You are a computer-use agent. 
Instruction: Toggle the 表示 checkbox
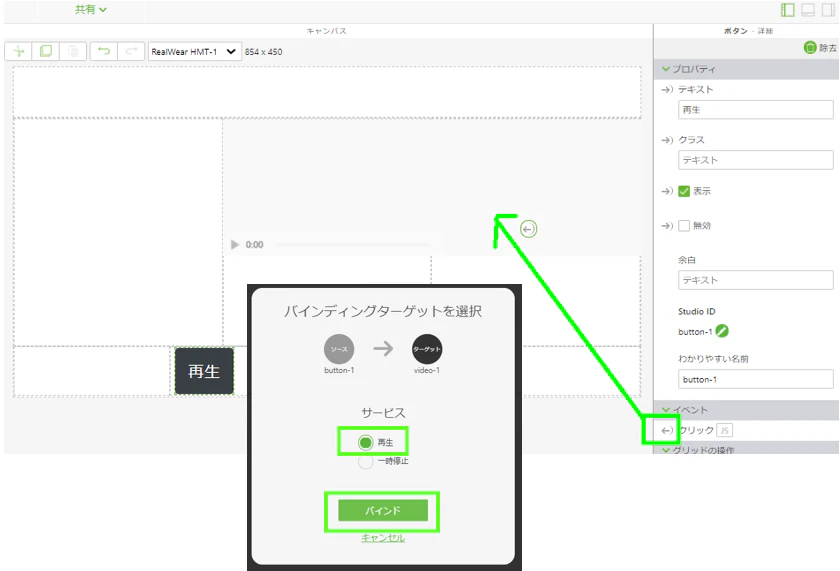pos(684,191)
